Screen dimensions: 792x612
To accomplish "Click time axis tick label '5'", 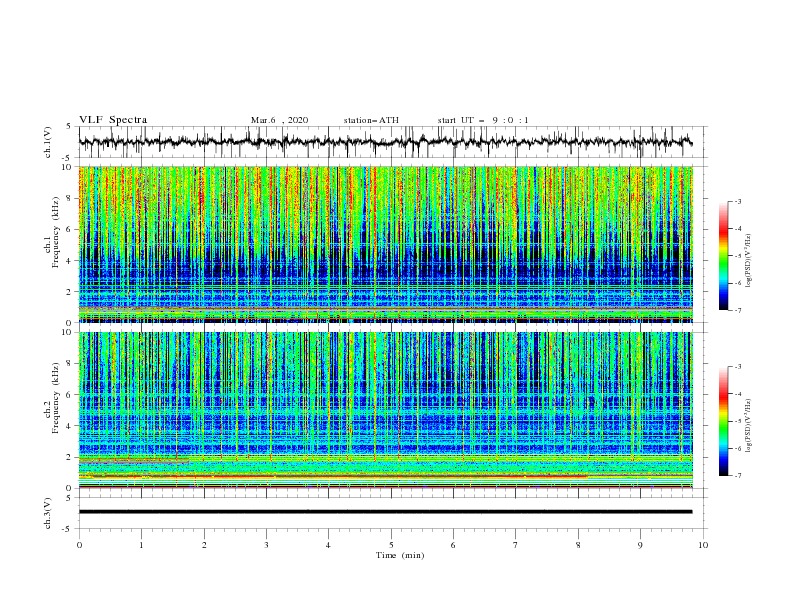I will click(391, 545).
